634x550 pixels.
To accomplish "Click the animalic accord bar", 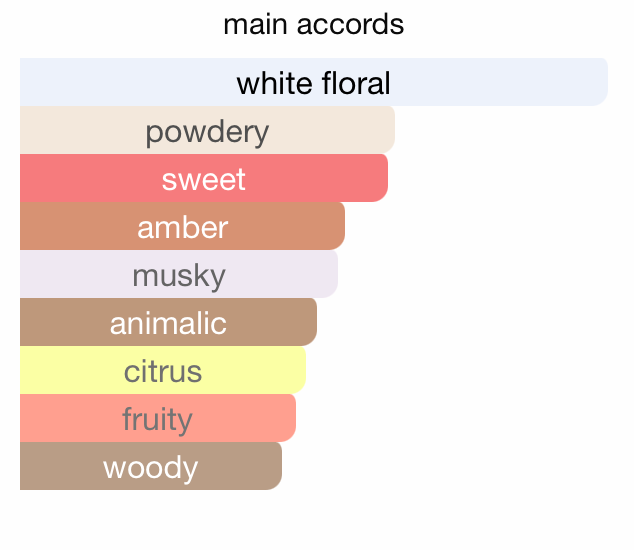I will pos(168,322).
